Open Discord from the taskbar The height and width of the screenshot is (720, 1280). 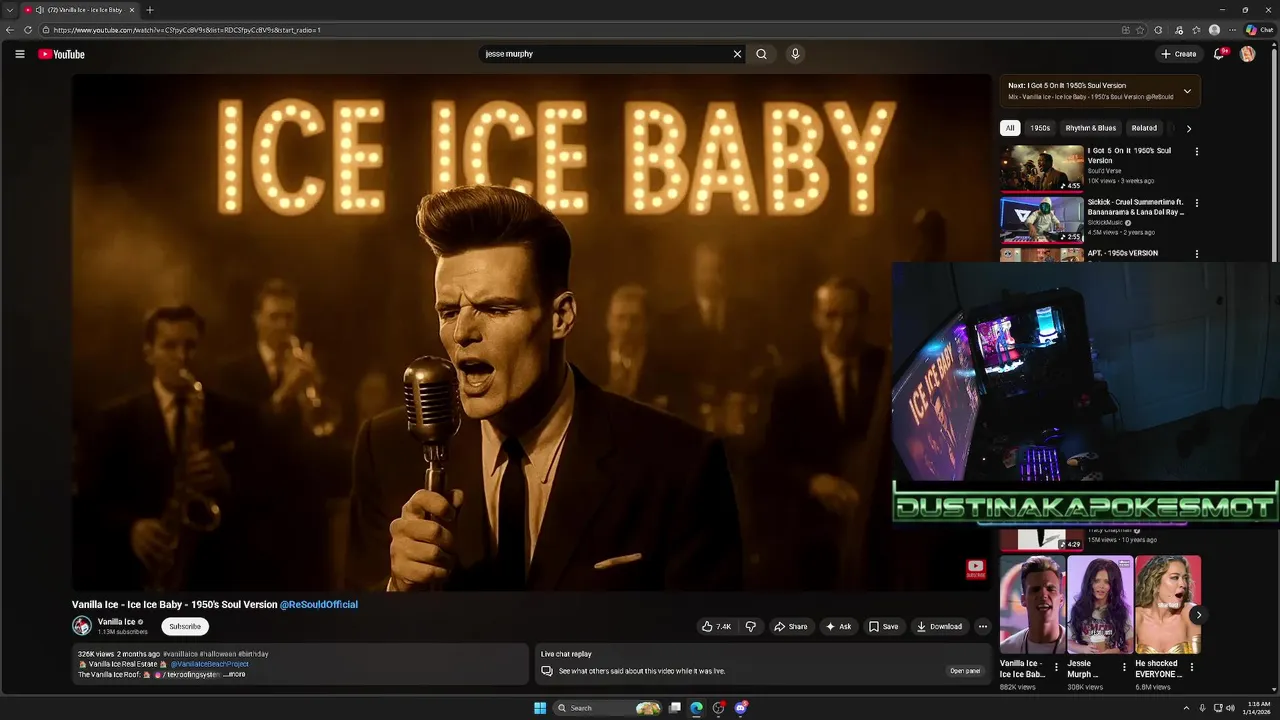pyautogui.click(x=741, y=708)
